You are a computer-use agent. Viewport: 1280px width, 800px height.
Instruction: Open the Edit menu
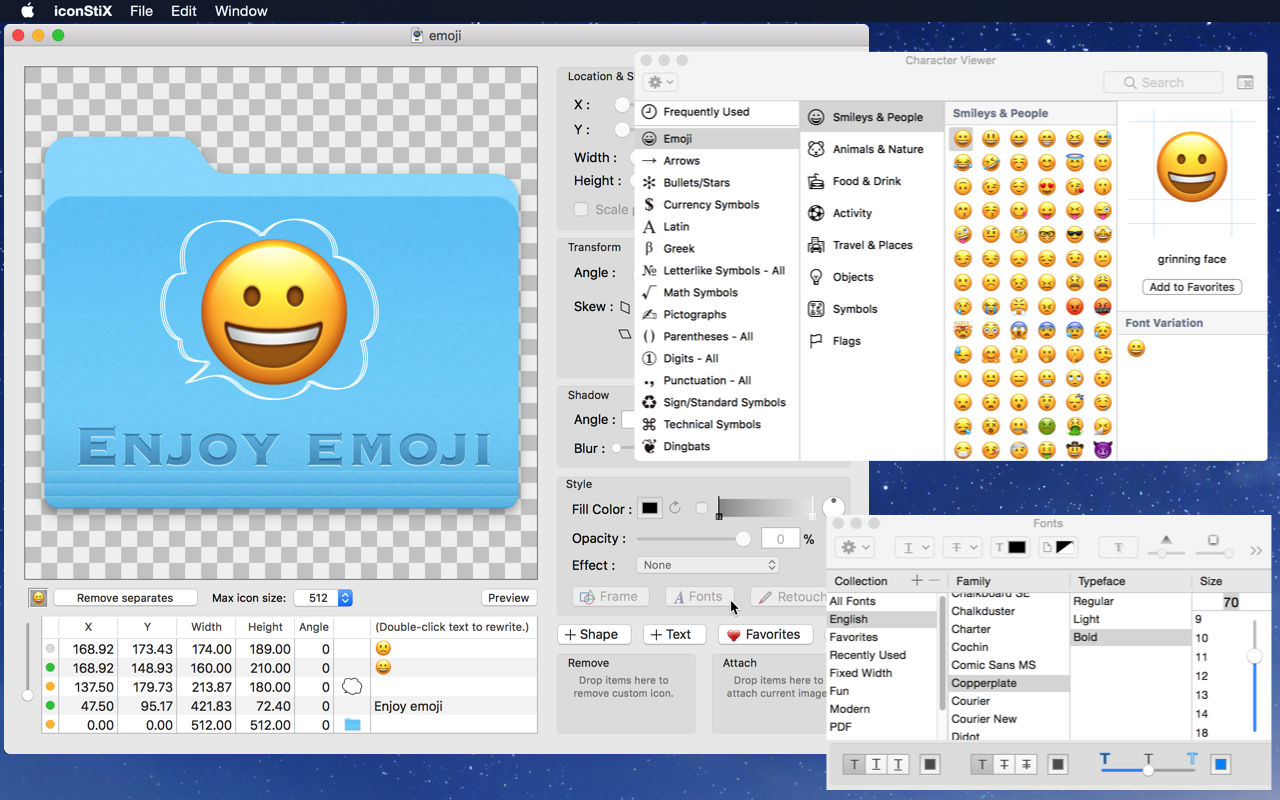(184, 11)
